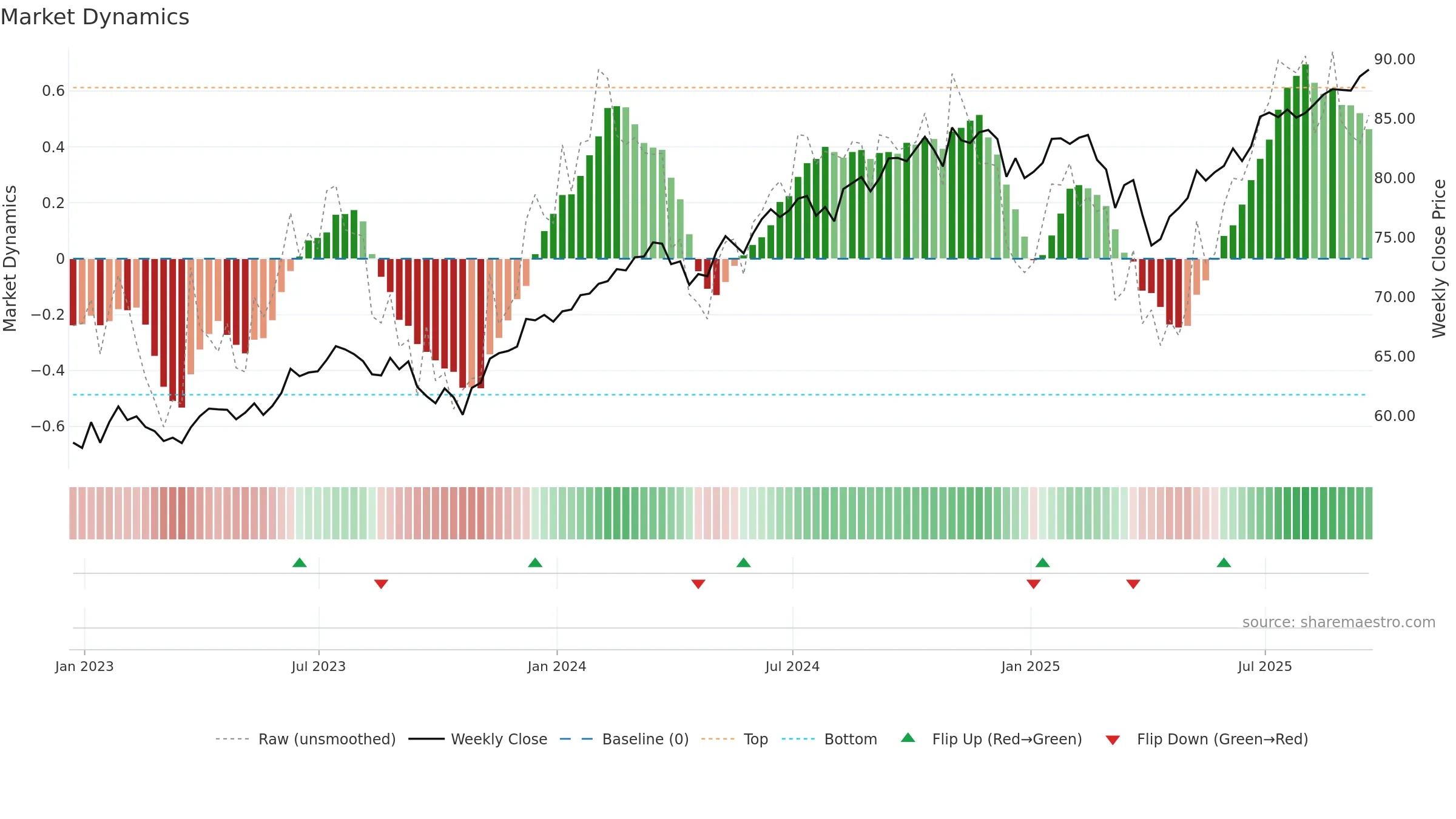Viewport: 1456px width, 819px height.
Task: Click the 65.00 price tick label
Action: 1395,356
